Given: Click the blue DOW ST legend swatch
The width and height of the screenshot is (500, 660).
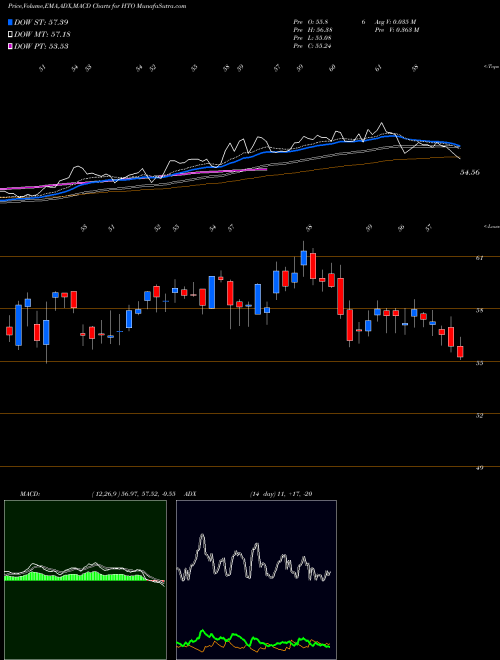Looking at the screenshot, I should pos(10,22).
